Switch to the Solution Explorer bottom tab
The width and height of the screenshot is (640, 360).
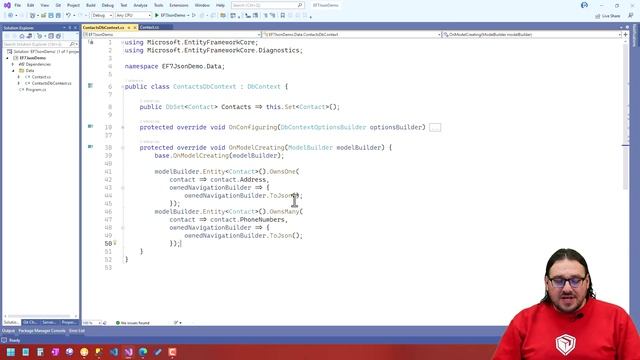(x=11, y=322)
